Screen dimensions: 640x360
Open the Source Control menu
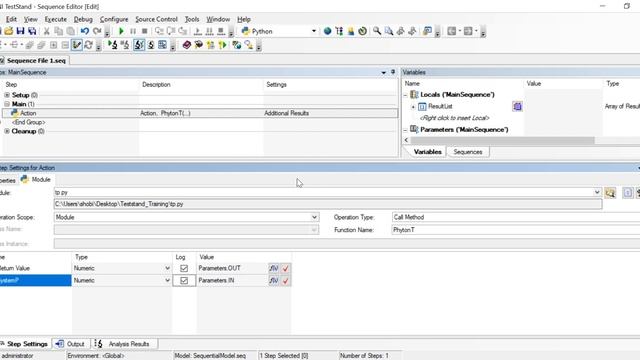(x=156, y=19)
